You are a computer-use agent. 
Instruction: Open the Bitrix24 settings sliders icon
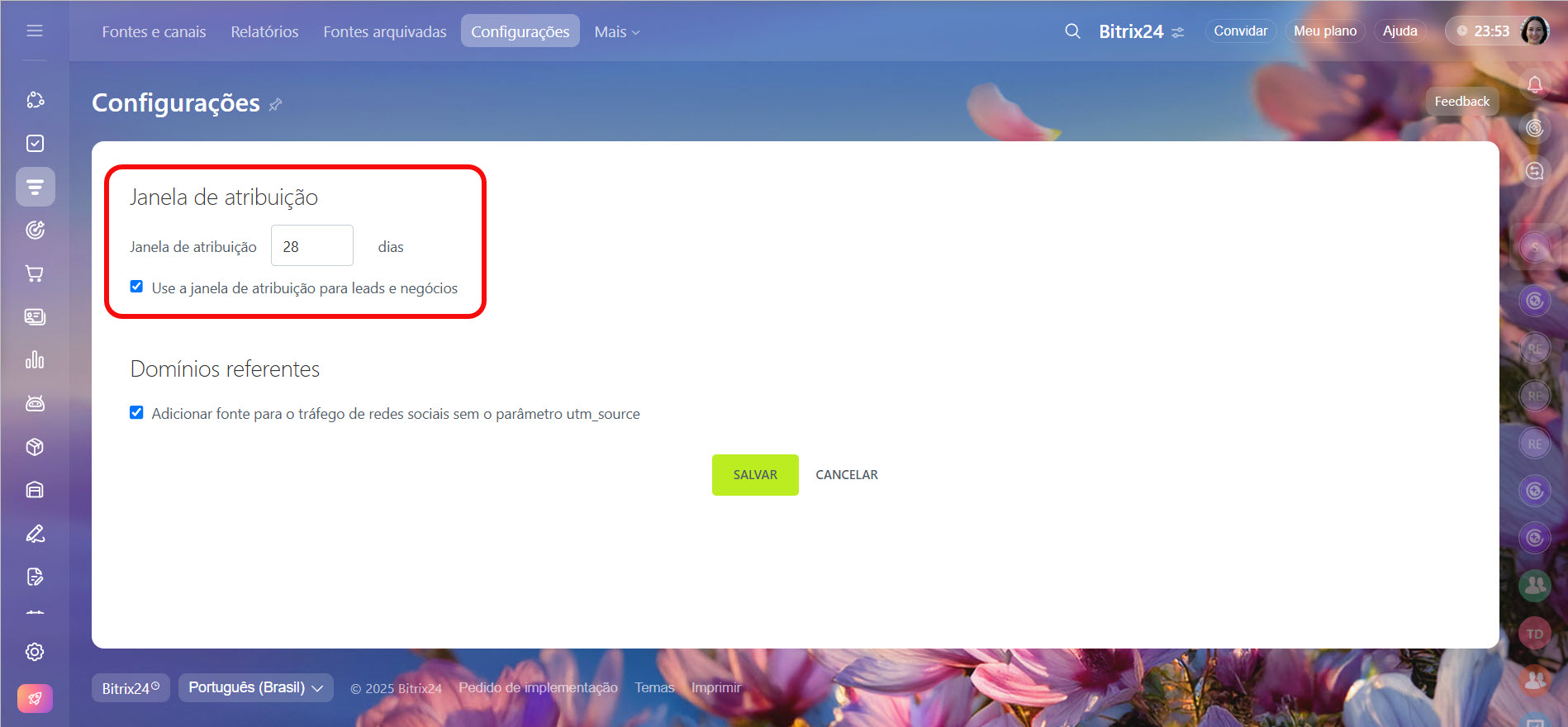[x=1178, y=32]
